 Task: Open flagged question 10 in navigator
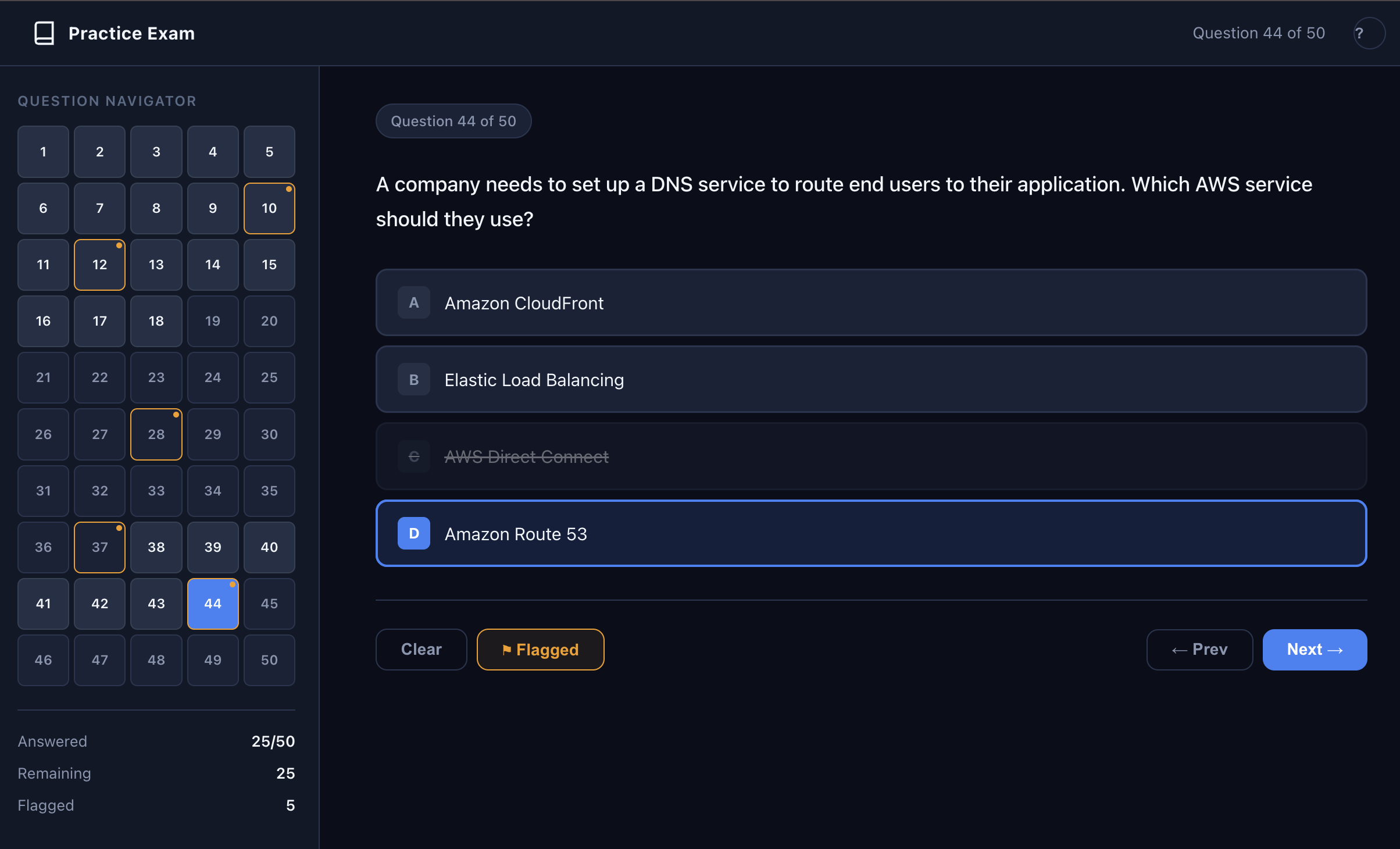(x=269, y=208)
